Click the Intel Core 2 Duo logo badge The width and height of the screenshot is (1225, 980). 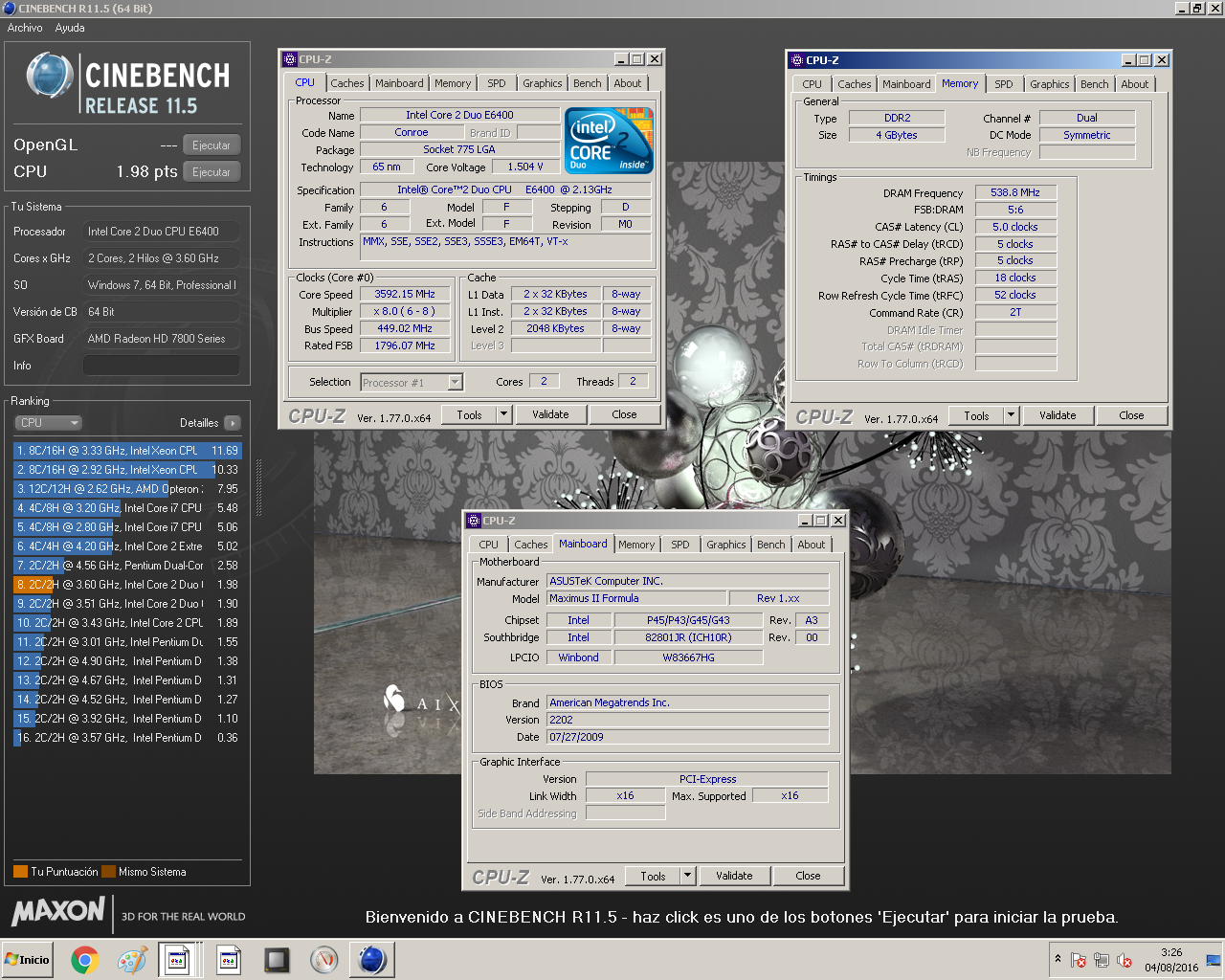(609, 140)
